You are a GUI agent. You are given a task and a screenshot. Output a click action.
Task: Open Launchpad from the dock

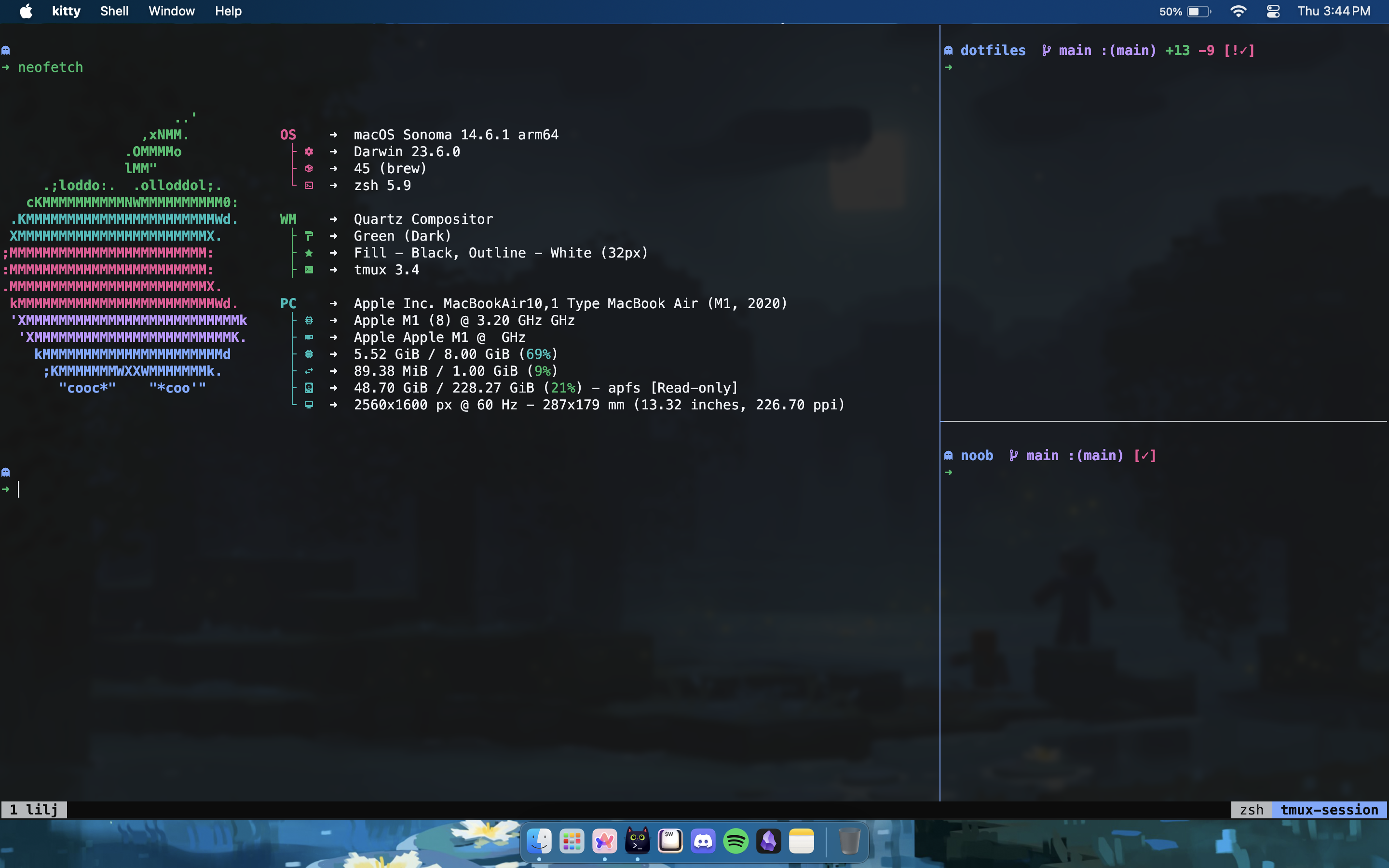coord(572,841)
